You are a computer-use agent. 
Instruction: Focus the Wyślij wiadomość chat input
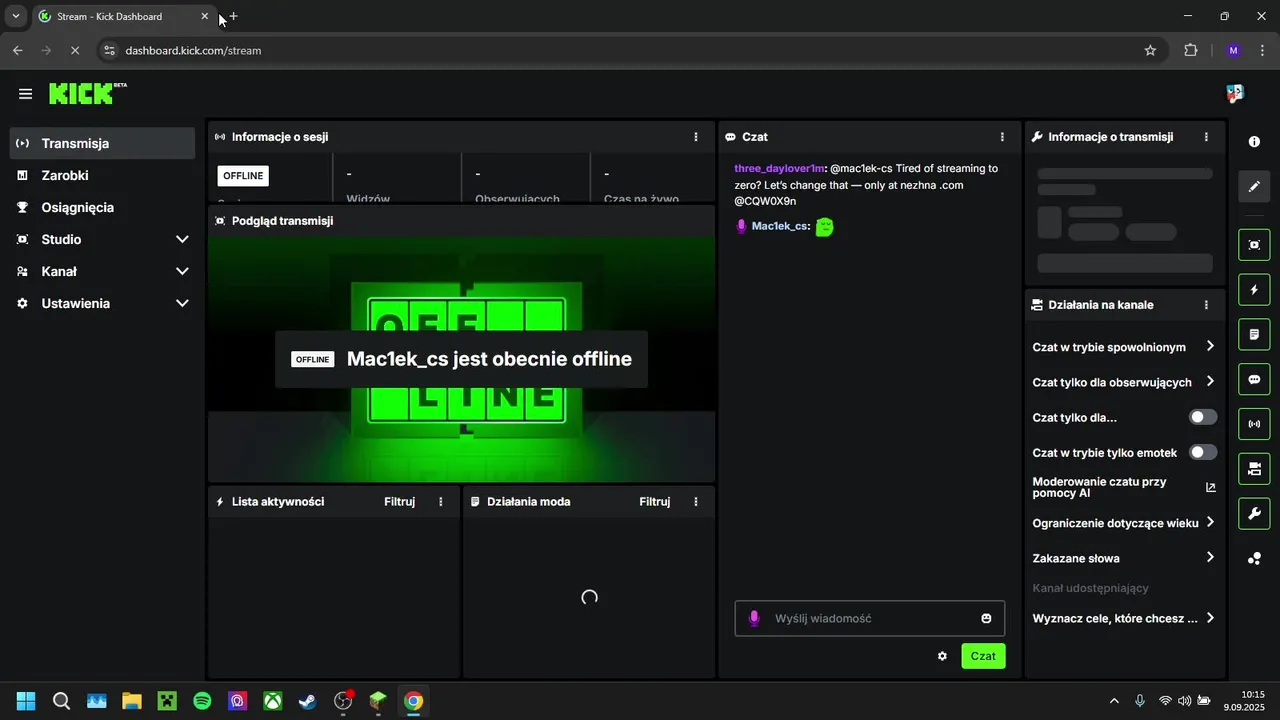(869, 618)
